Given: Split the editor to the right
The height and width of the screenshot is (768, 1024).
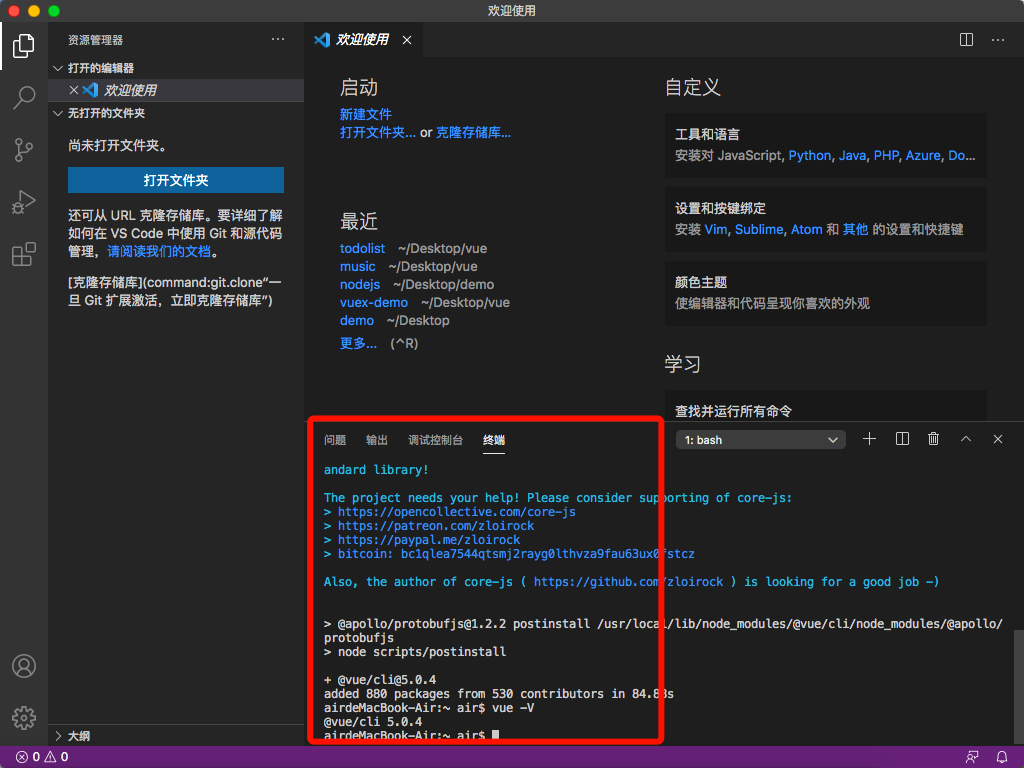Looking at the screenshot, I should click(x=966, y=40).
